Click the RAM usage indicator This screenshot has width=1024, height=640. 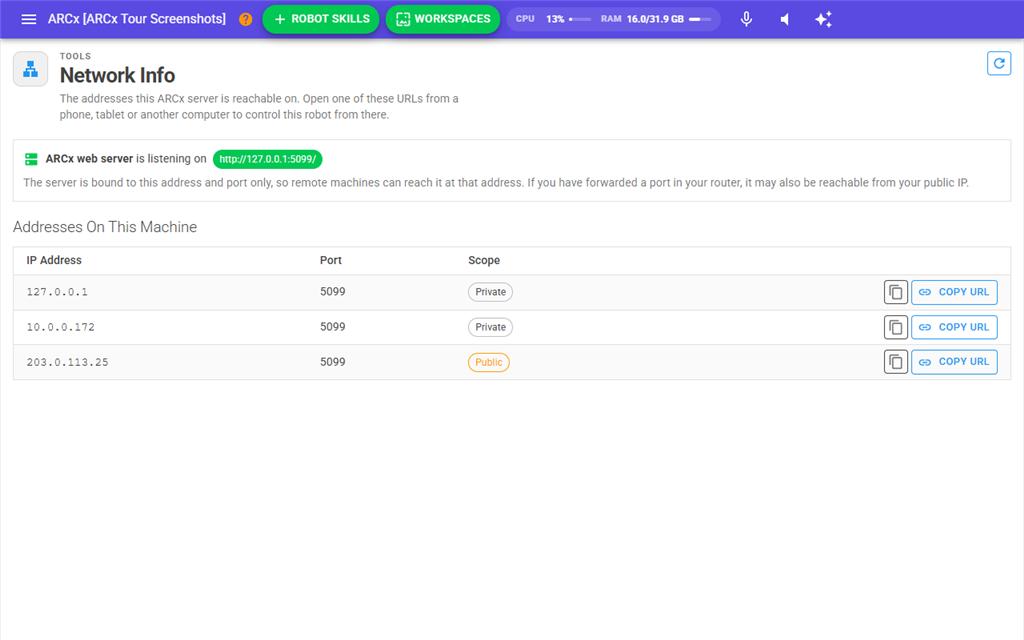coord(656,19)
